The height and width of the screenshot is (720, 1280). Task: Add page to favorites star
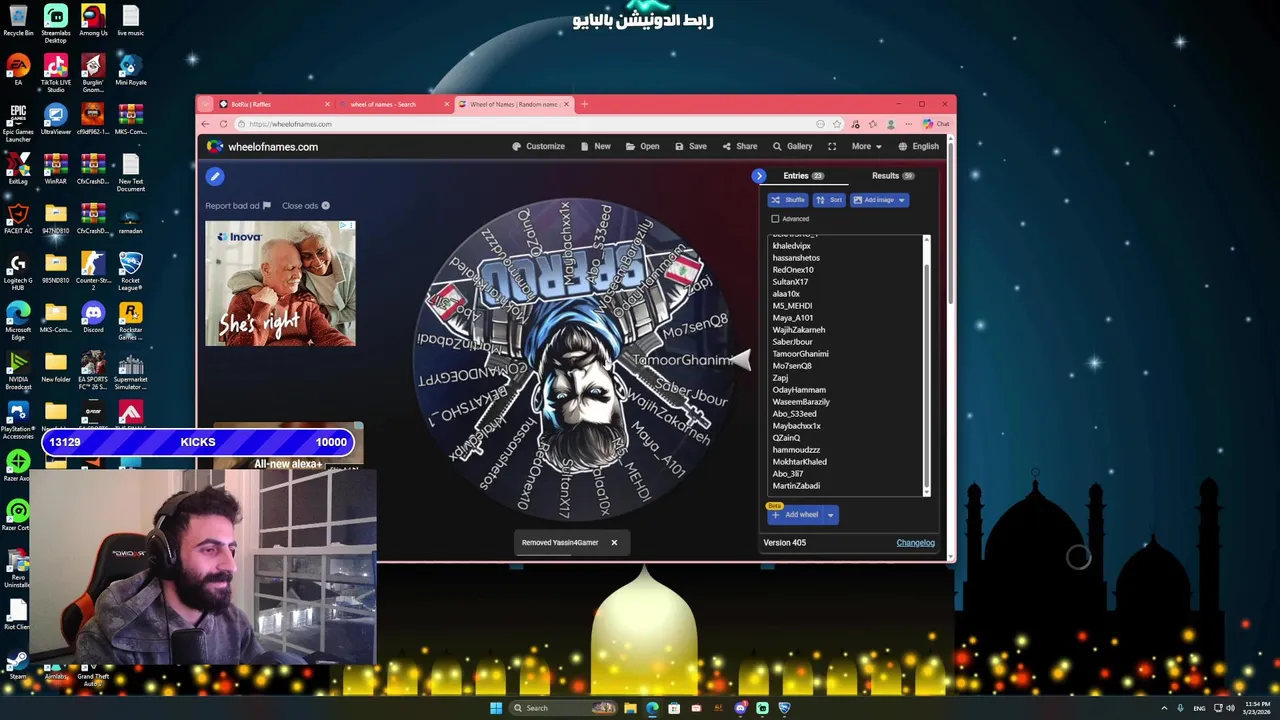pos(837,124)
